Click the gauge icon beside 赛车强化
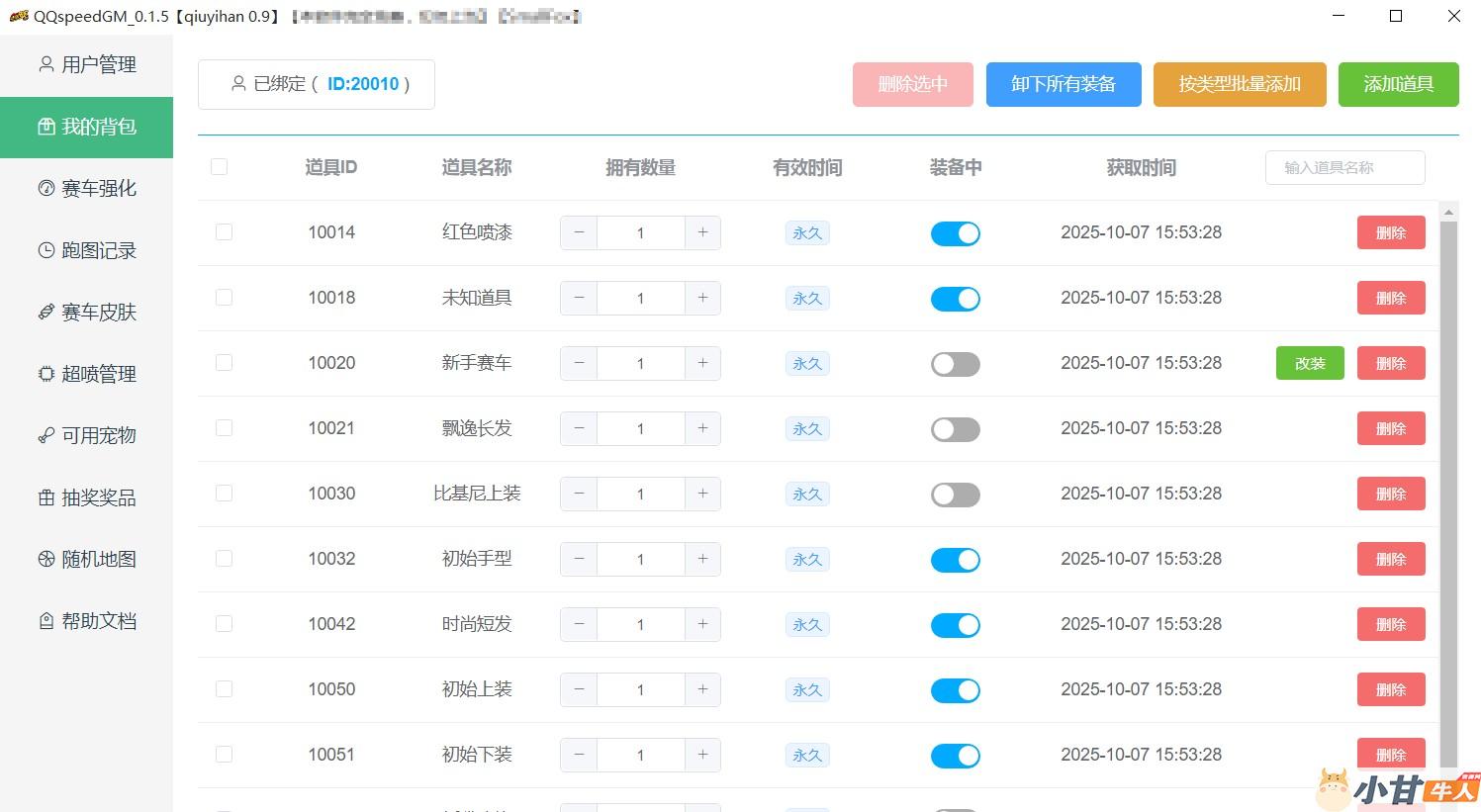 46,188
